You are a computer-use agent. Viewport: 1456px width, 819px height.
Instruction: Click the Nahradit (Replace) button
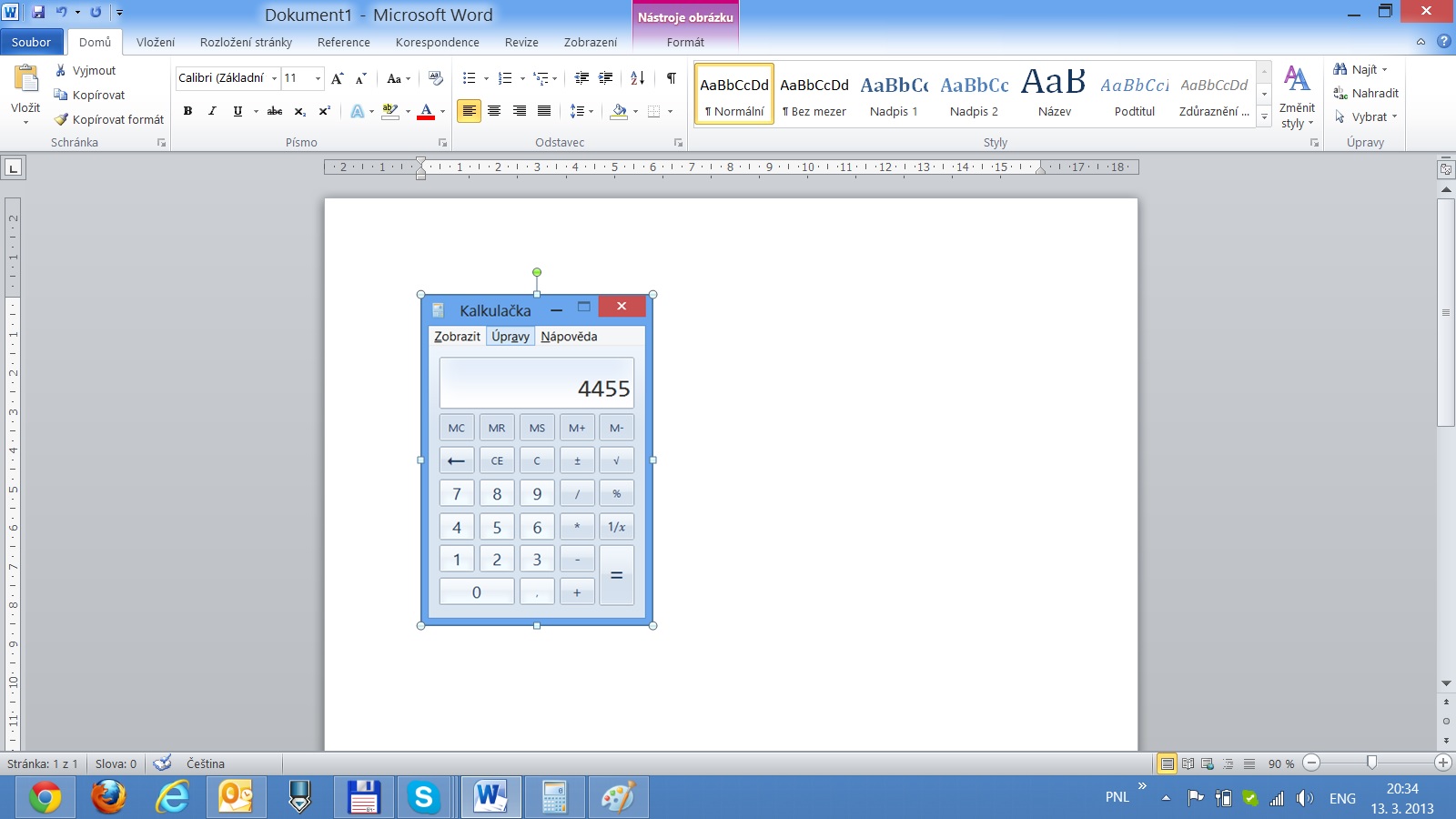pyautogui.click(x=1366, y=93)
